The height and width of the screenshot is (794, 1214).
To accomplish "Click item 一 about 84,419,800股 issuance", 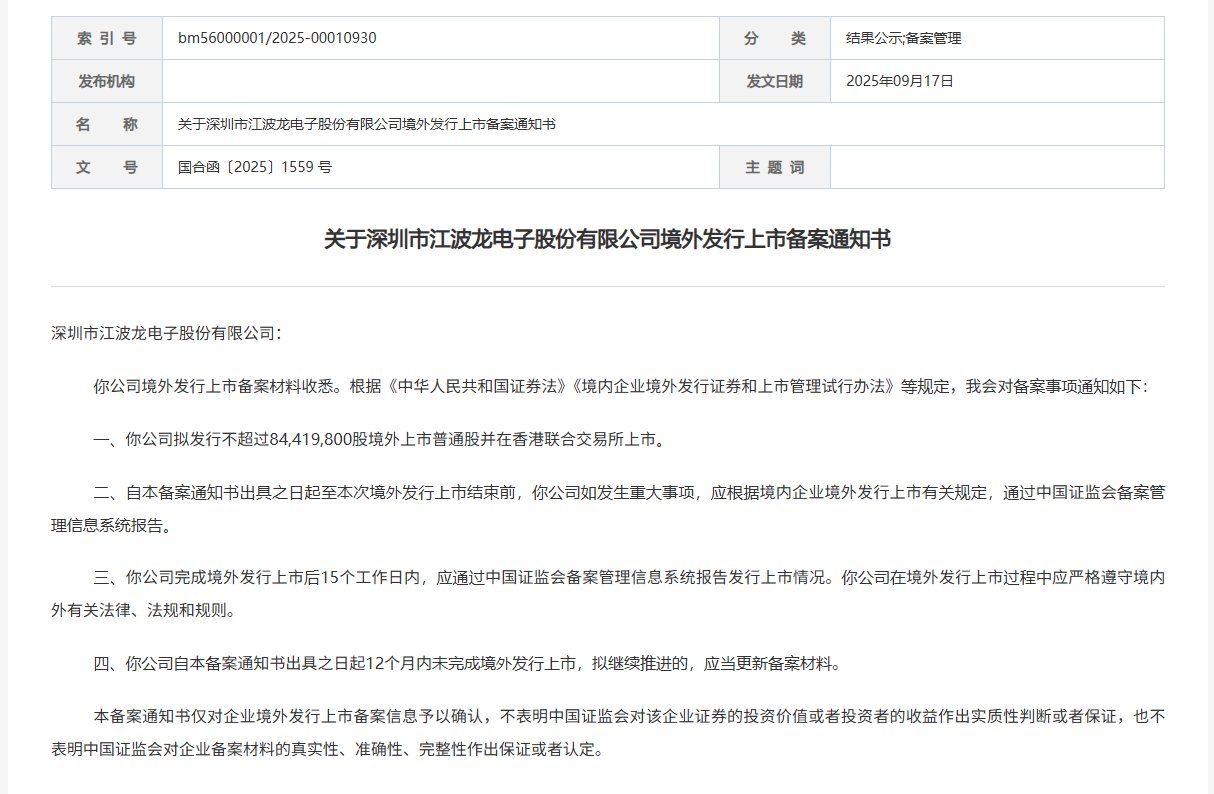I will coord(379,439).
